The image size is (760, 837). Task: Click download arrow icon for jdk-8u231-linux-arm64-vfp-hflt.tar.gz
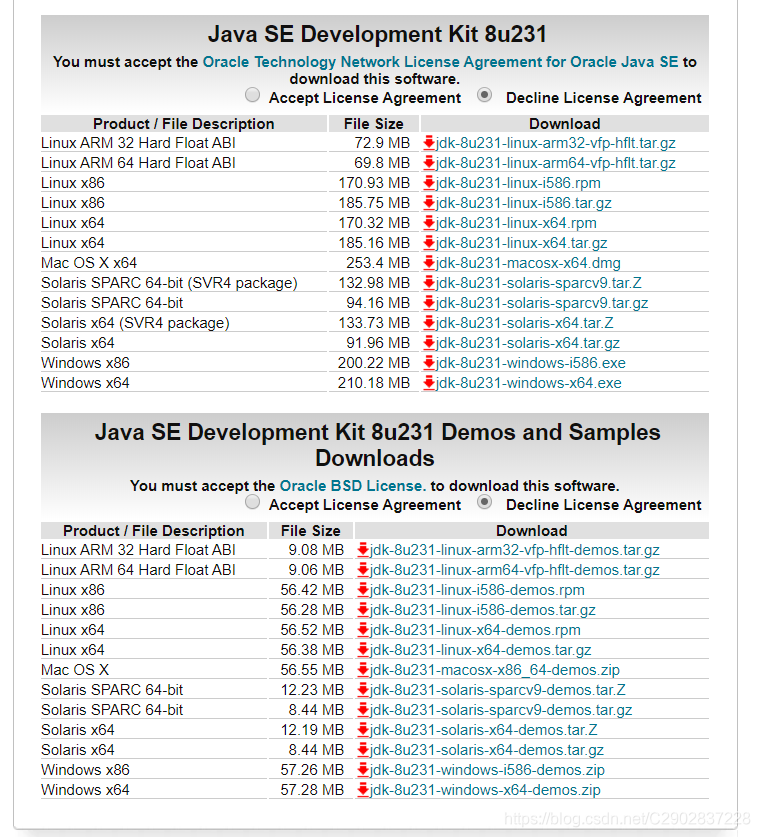pos(429,163)
